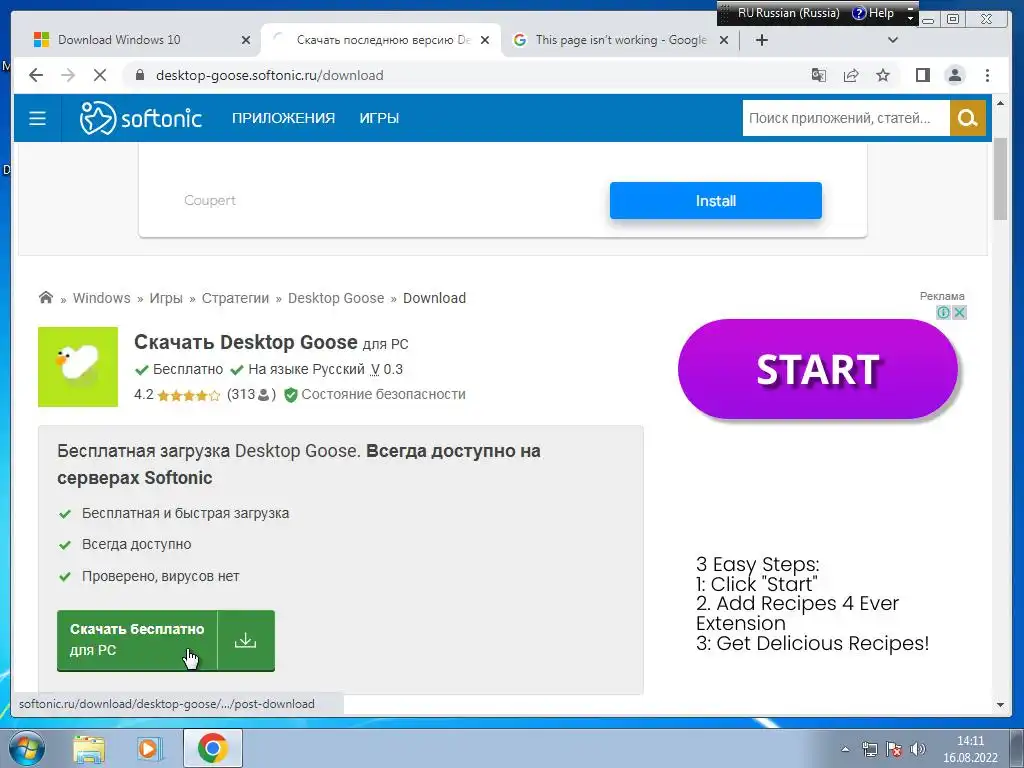Image resolution: width=1024 pixels, height=768 pixels.
Task: Open the ИГРЫ menu
Action: click(379, 118)
